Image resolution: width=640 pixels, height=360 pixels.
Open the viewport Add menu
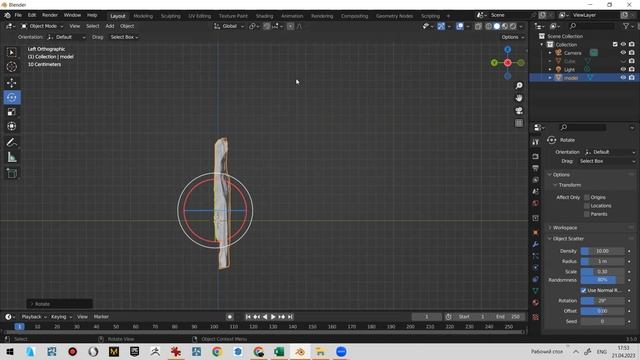point(110,26)
